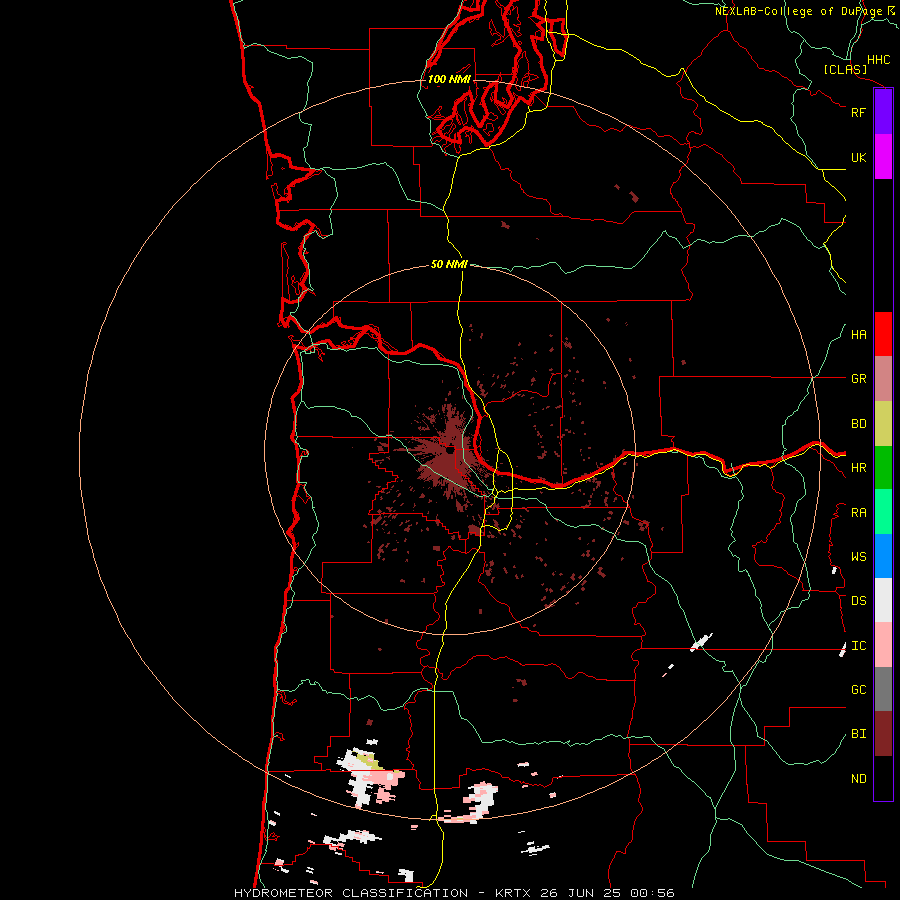
Task: Click the [CLAS] units label
Action: pos(845,69)
